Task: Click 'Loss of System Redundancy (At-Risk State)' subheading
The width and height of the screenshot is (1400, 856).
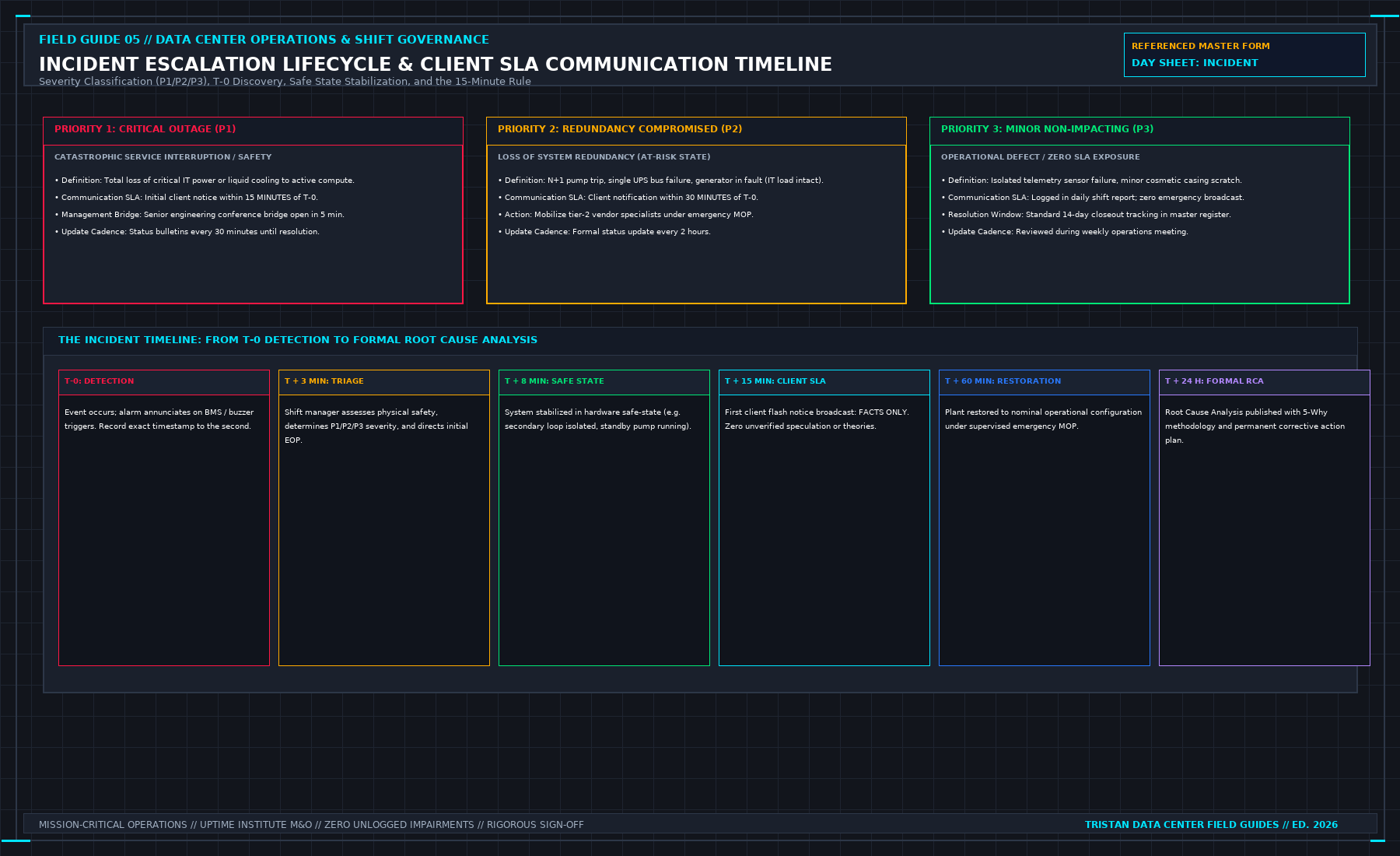Action: coord(604,157)
